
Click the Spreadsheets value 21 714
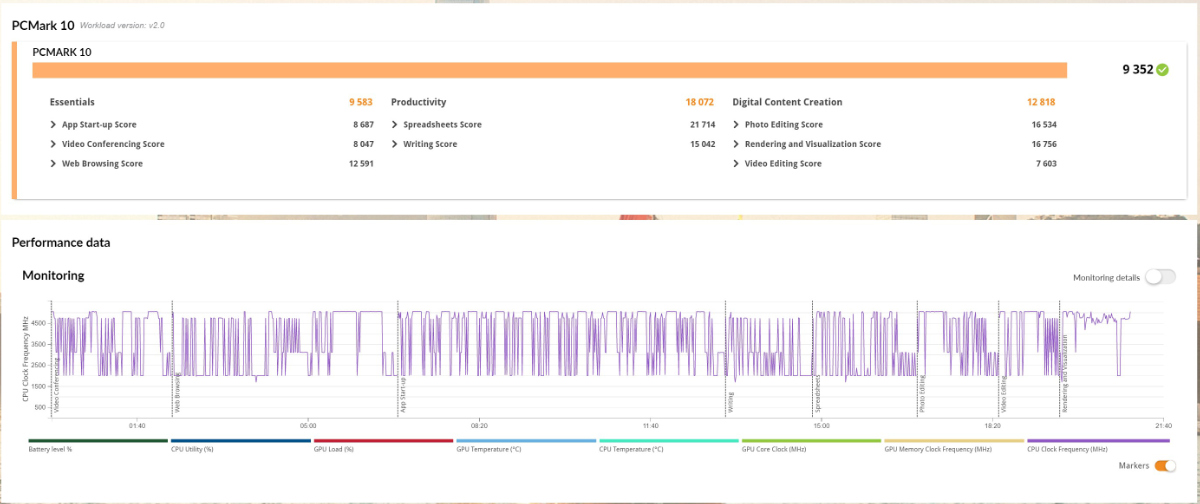click(x=702, y=125)
